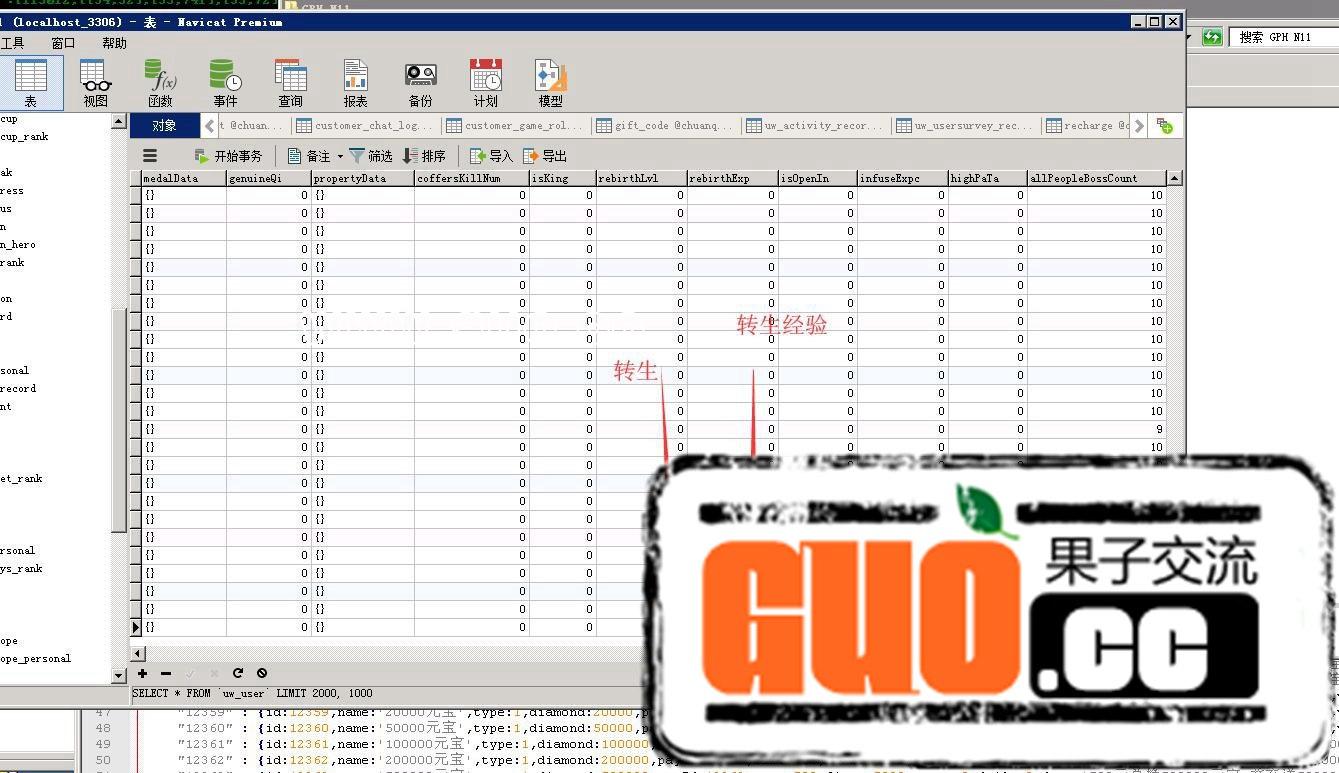Click the 导出 export button
The image size is (1339, 773).
click(545, 156)
